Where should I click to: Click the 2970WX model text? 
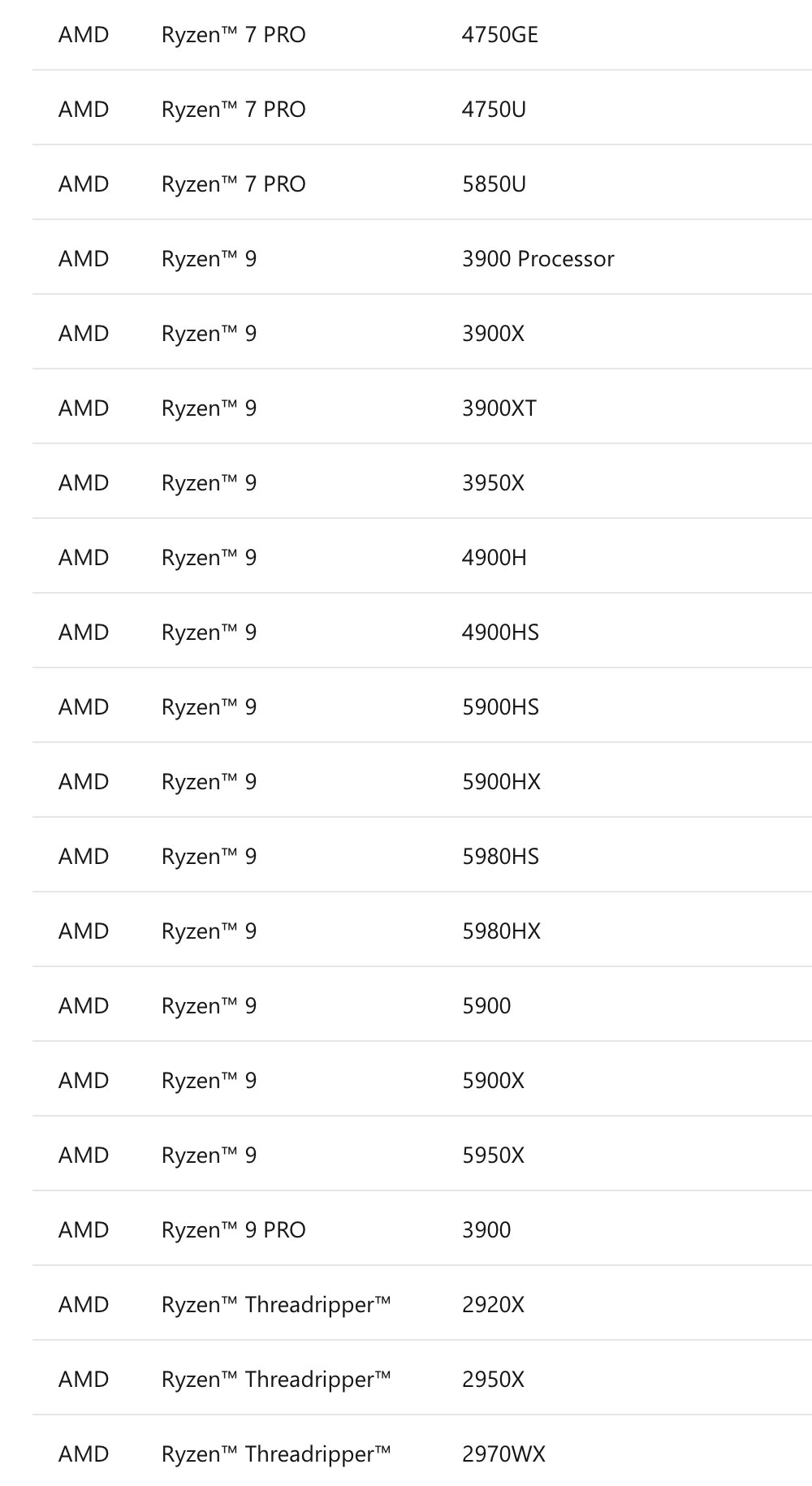(503, 1454)
